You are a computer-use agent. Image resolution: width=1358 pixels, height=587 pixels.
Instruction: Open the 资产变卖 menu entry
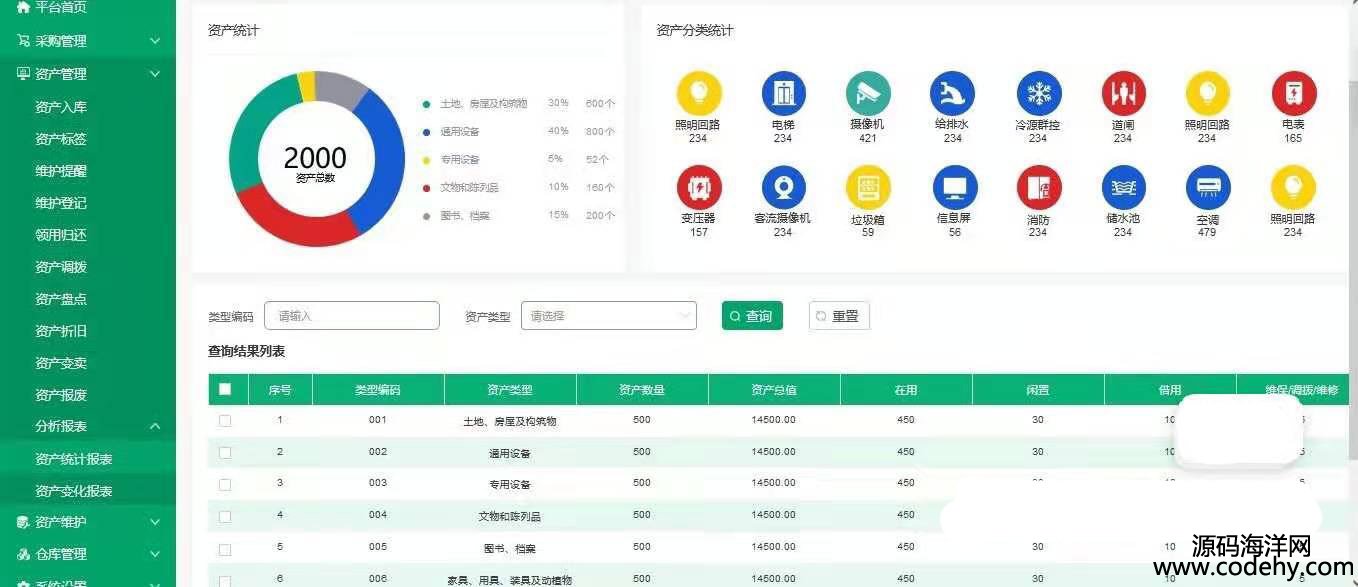61,363
